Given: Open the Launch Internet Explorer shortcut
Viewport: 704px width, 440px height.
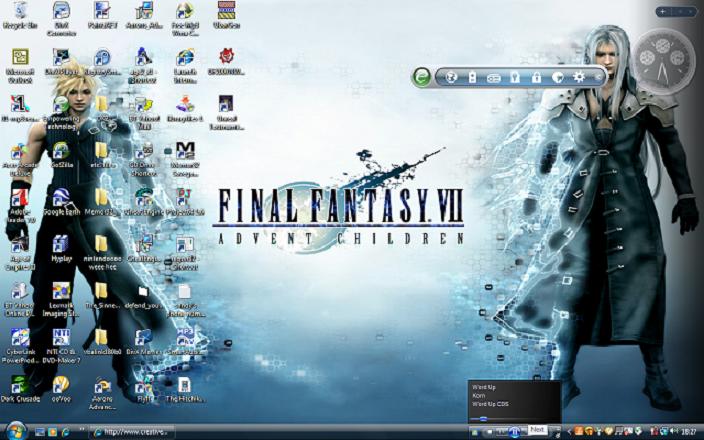Looking at the screenshot, I should click(185, 66).
